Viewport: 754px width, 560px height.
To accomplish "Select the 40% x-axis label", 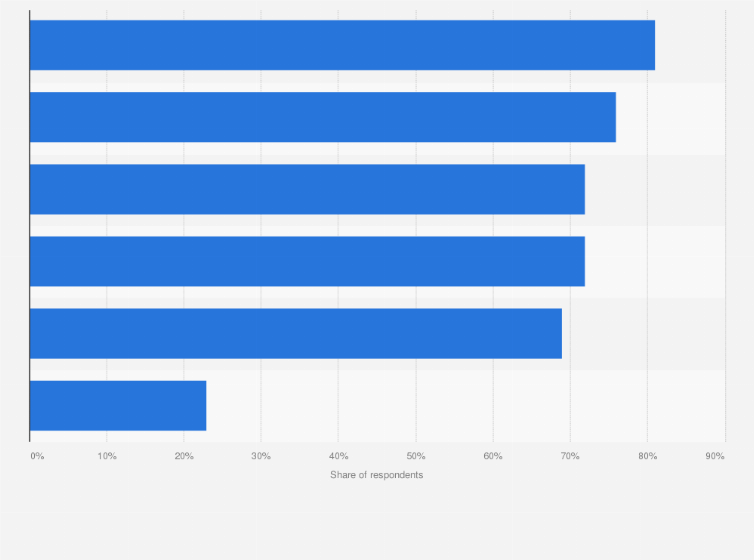I will click(x=339, y=456).
